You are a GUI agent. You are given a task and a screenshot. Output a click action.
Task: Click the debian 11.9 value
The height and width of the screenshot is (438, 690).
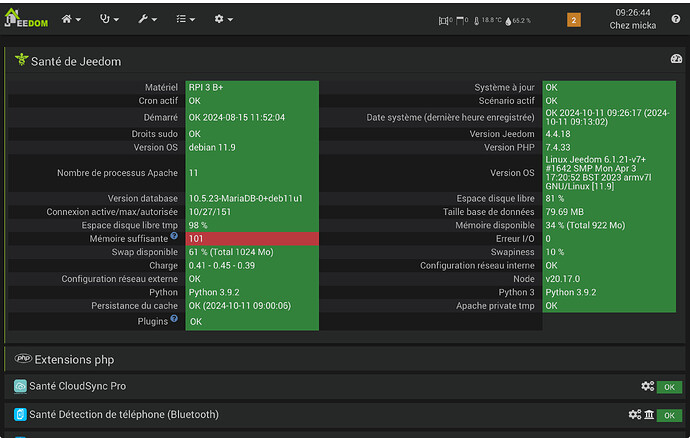point(212,147)
